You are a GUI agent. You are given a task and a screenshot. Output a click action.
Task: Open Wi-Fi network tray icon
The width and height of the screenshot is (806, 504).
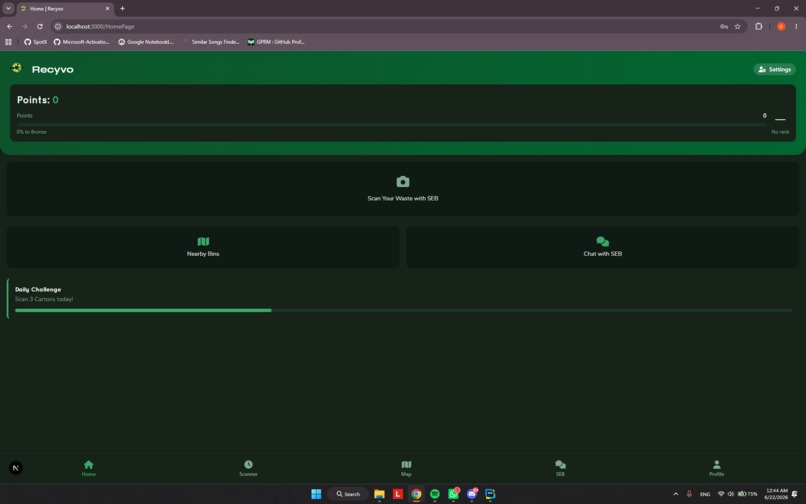(x=721, y=494)
